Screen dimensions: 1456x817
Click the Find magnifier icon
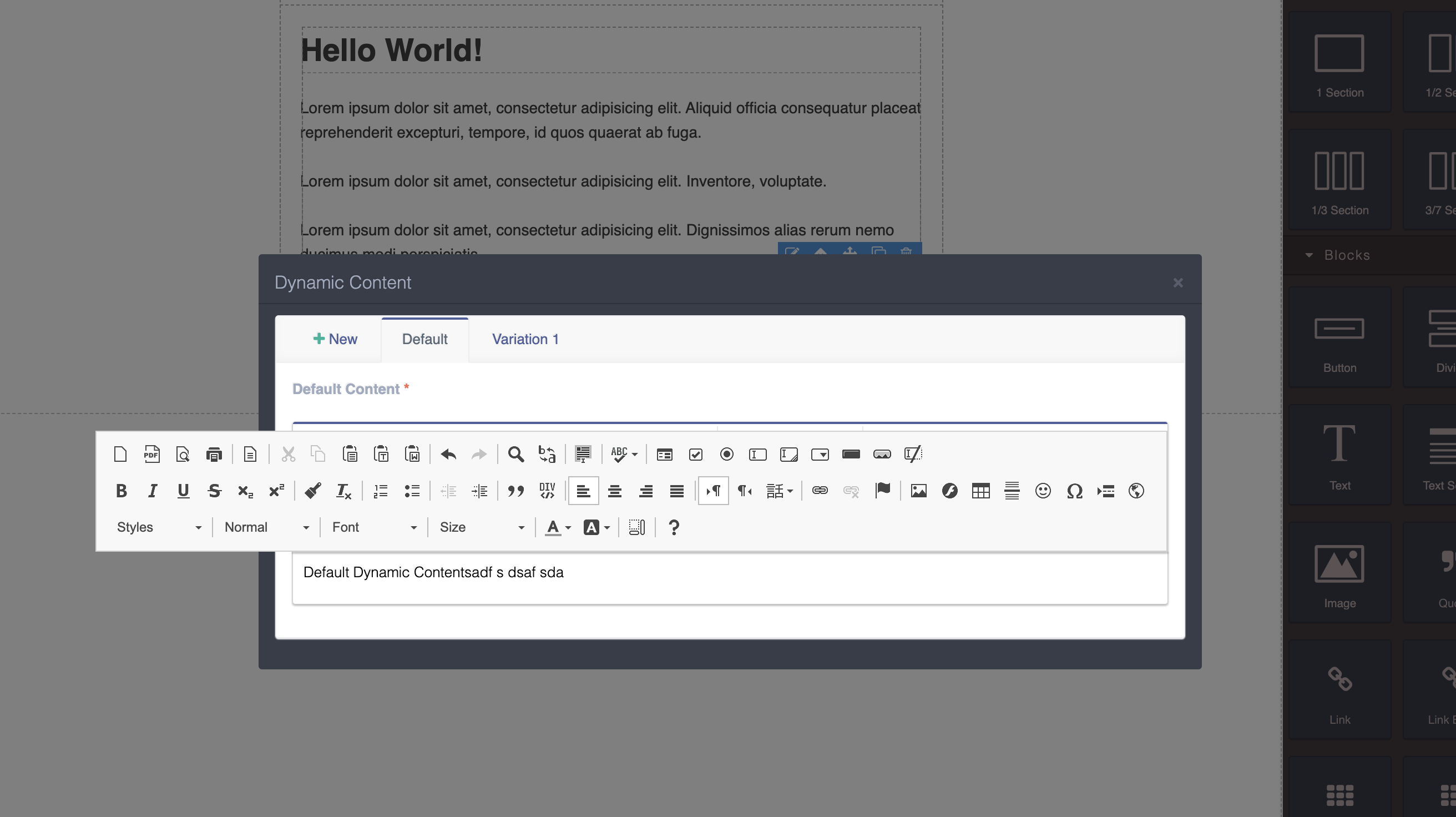[x=515, y=454]
